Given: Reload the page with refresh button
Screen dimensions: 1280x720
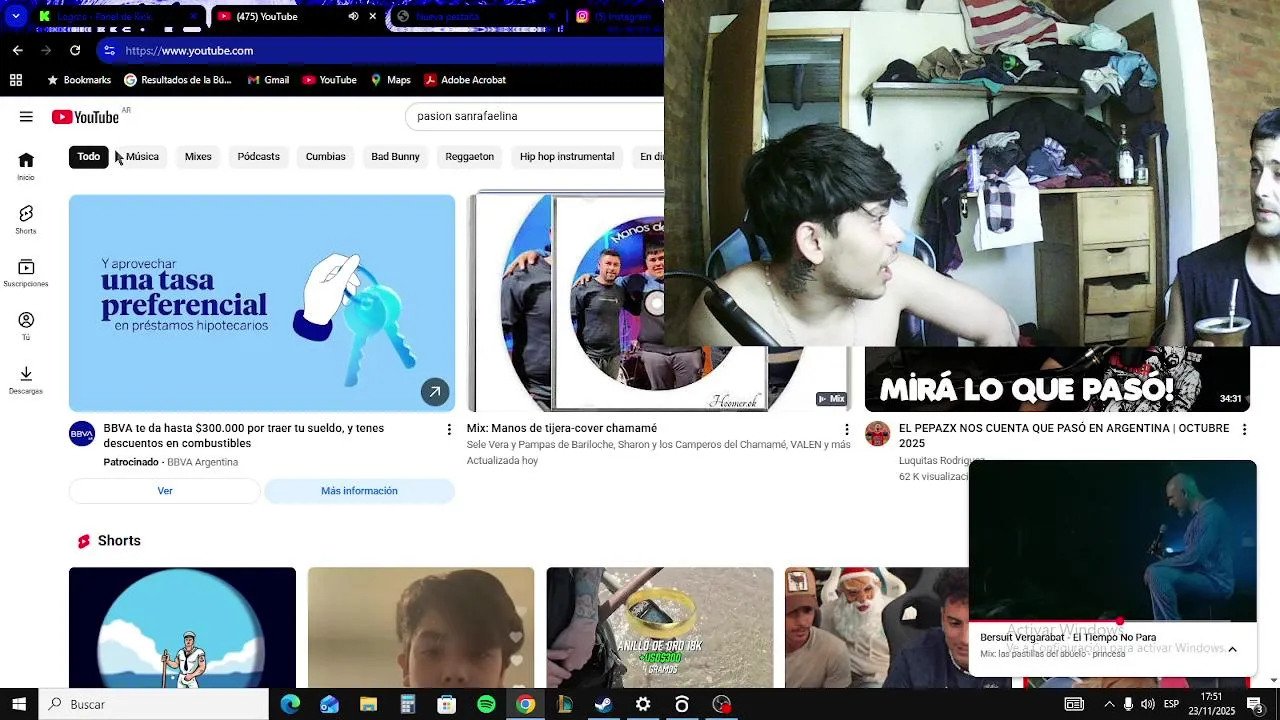Looking at the screenshot, I should pyautogui.click(x=75, y=50).
